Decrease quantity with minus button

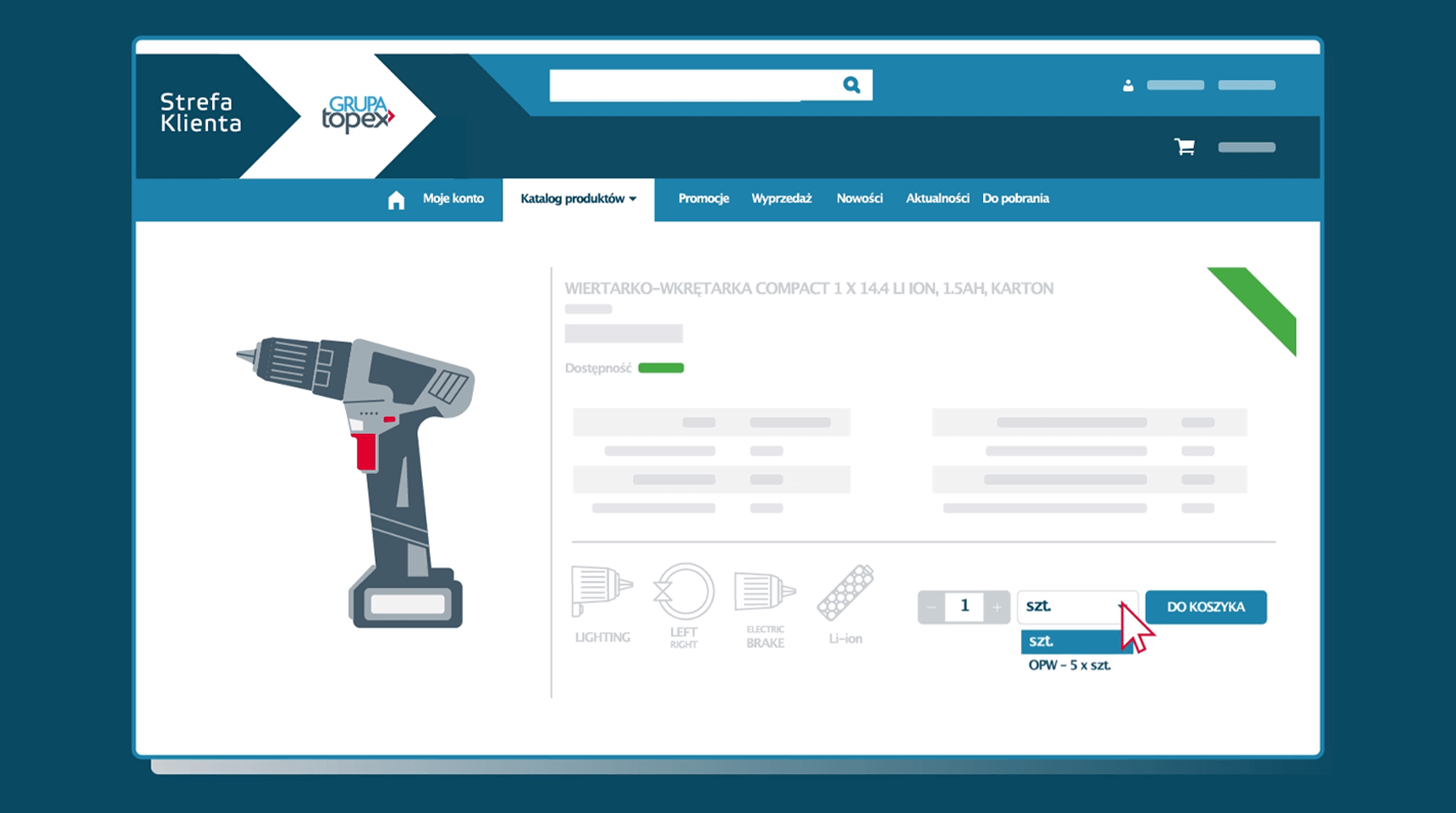pyautogui.click(x=932, y=607)
